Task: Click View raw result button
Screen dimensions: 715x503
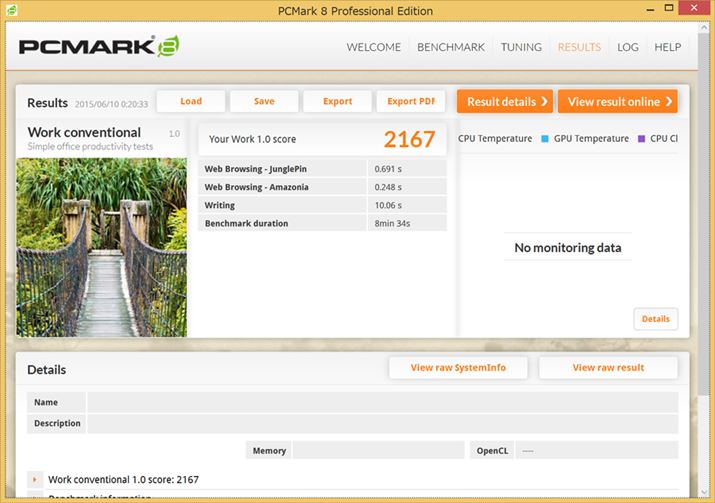Action: point(608,368)
